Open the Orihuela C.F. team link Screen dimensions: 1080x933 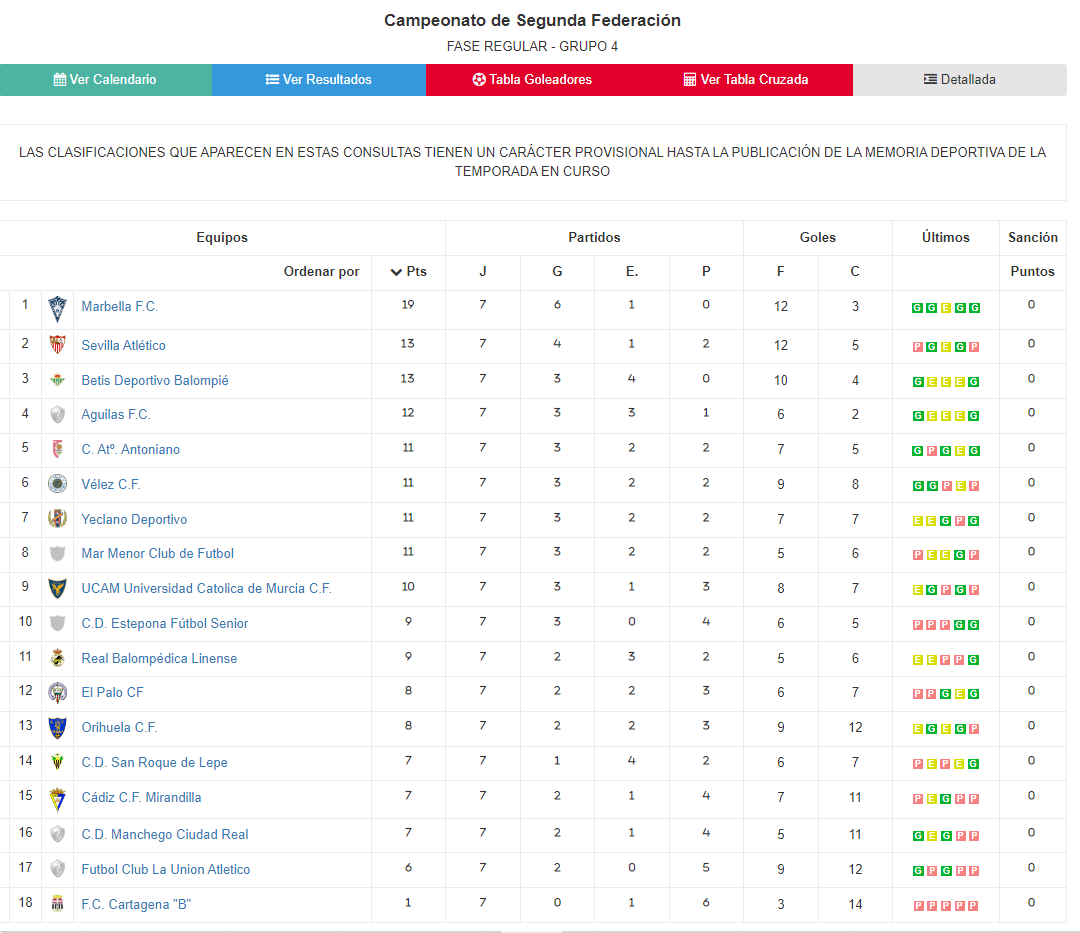click(120, 728)
